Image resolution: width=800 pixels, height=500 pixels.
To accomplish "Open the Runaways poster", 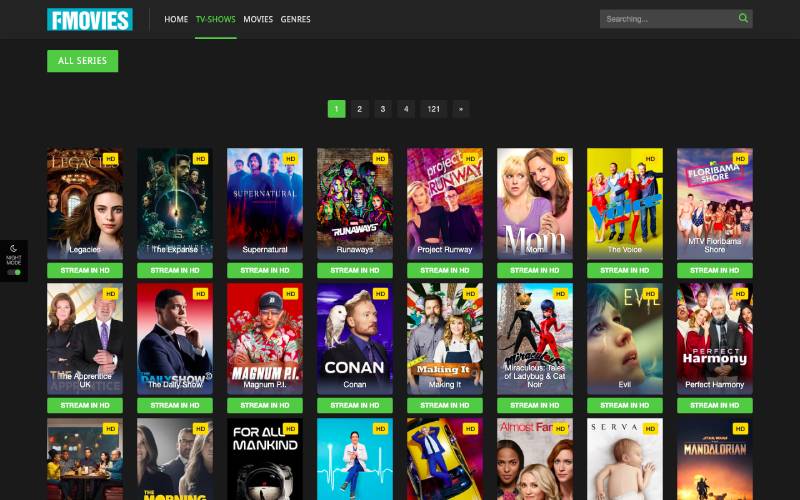I will 355,204.
